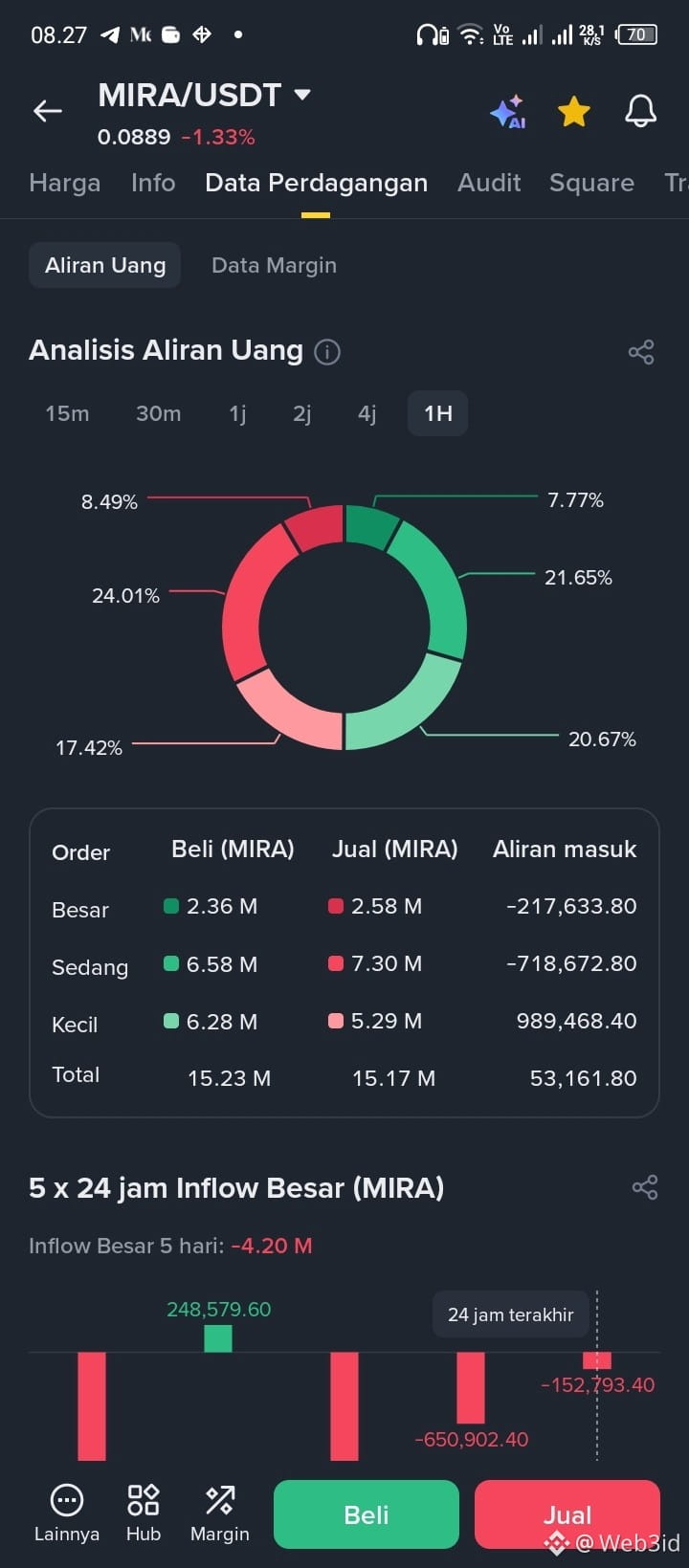Switch to the Info tab

[153, 183]
